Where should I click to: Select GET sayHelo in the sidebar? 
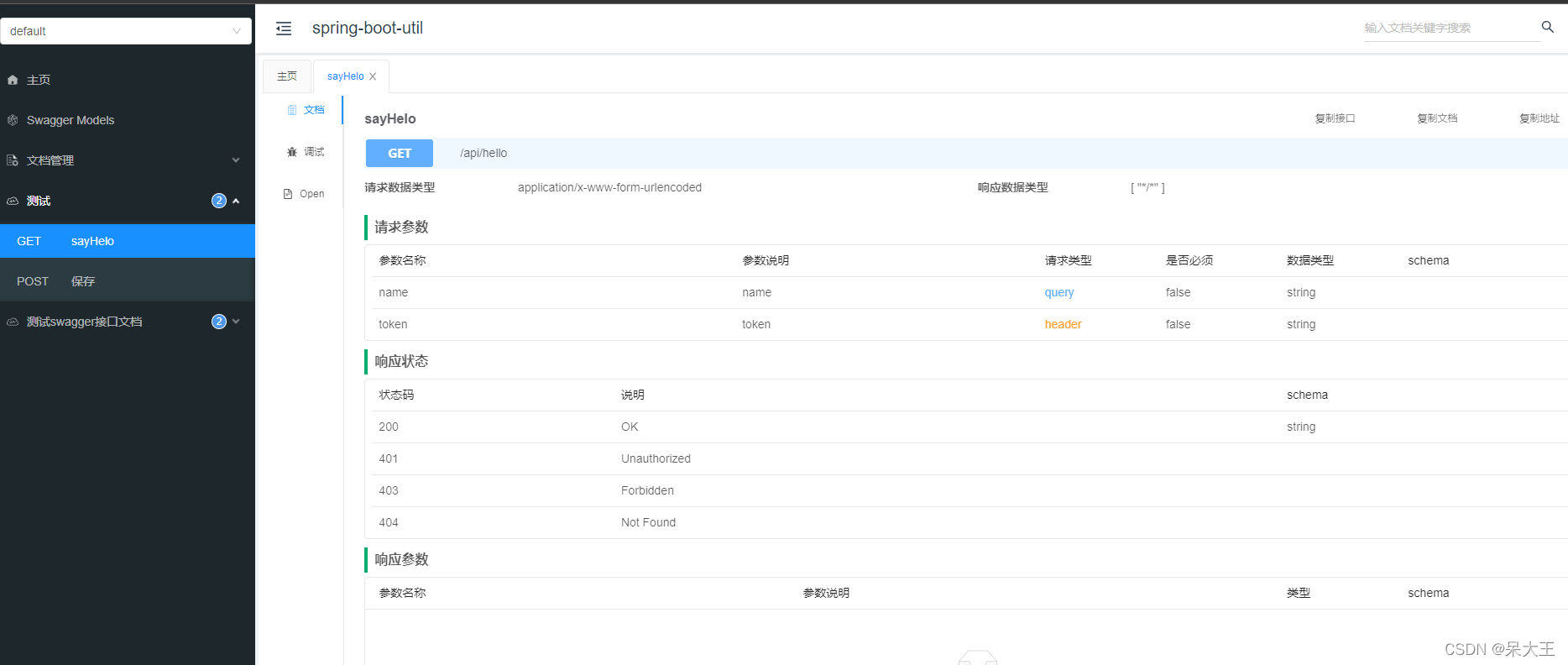coord(128,241)
